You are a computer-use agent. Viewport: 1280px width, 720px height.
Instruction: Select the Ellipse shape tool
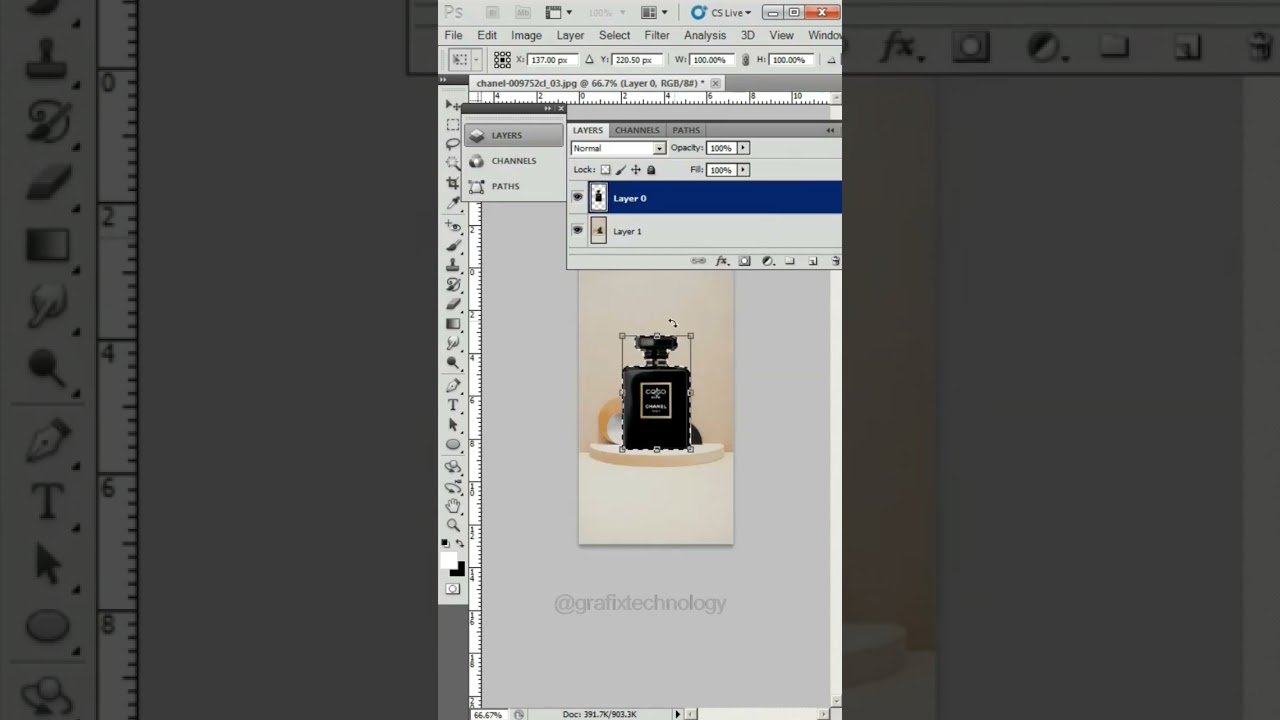[453, 444]
